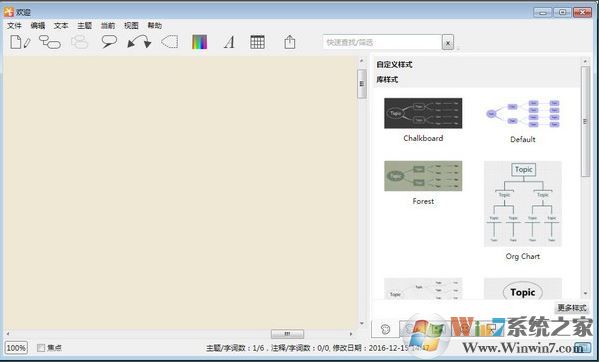The width and height of the screenshot is (600, 362).
Task: Toggle the 焦点 focus checkbox
Action: point(41,348)
